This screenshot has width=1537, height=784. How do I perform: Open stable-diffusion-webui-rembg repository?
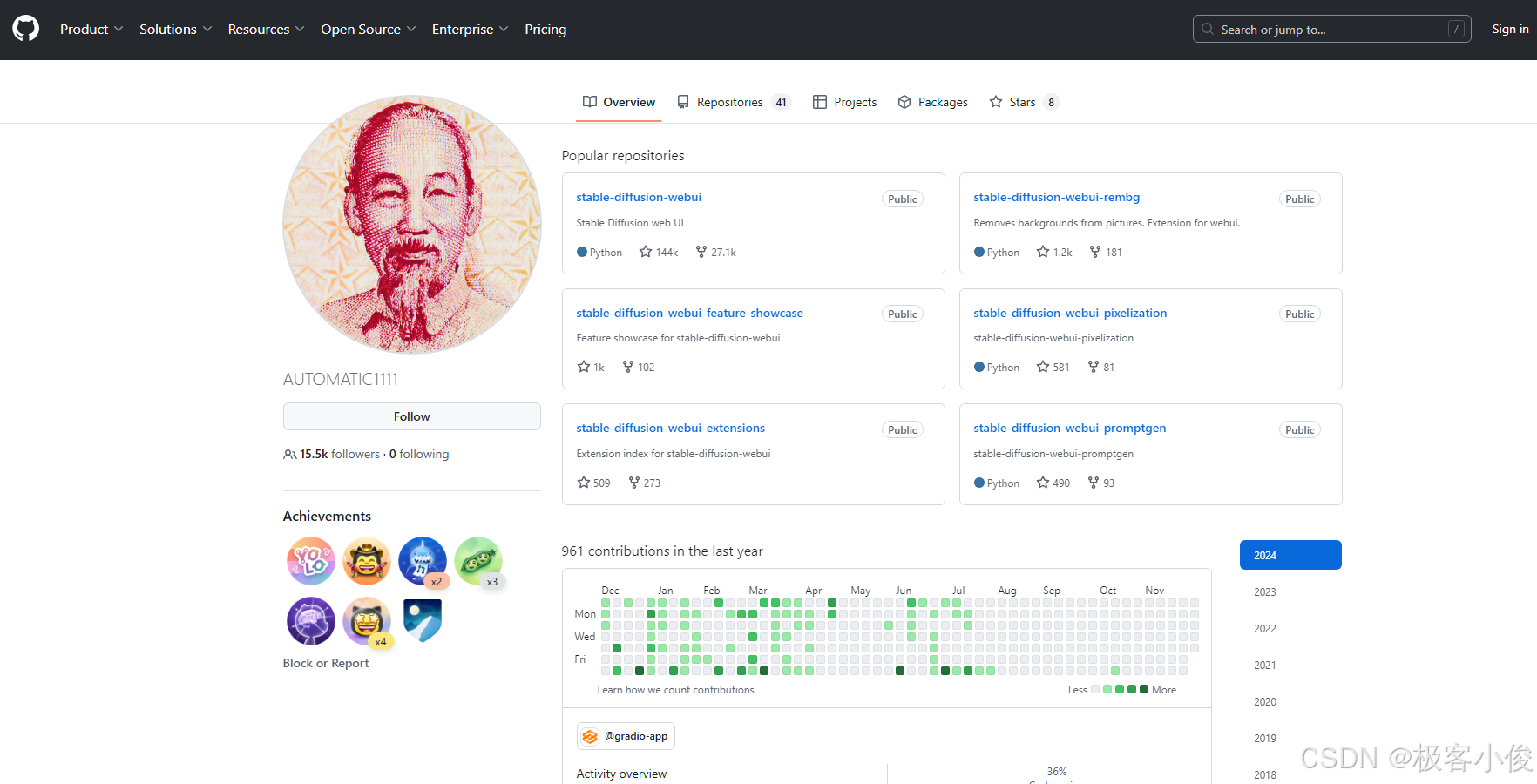[x=1056, y=197]
